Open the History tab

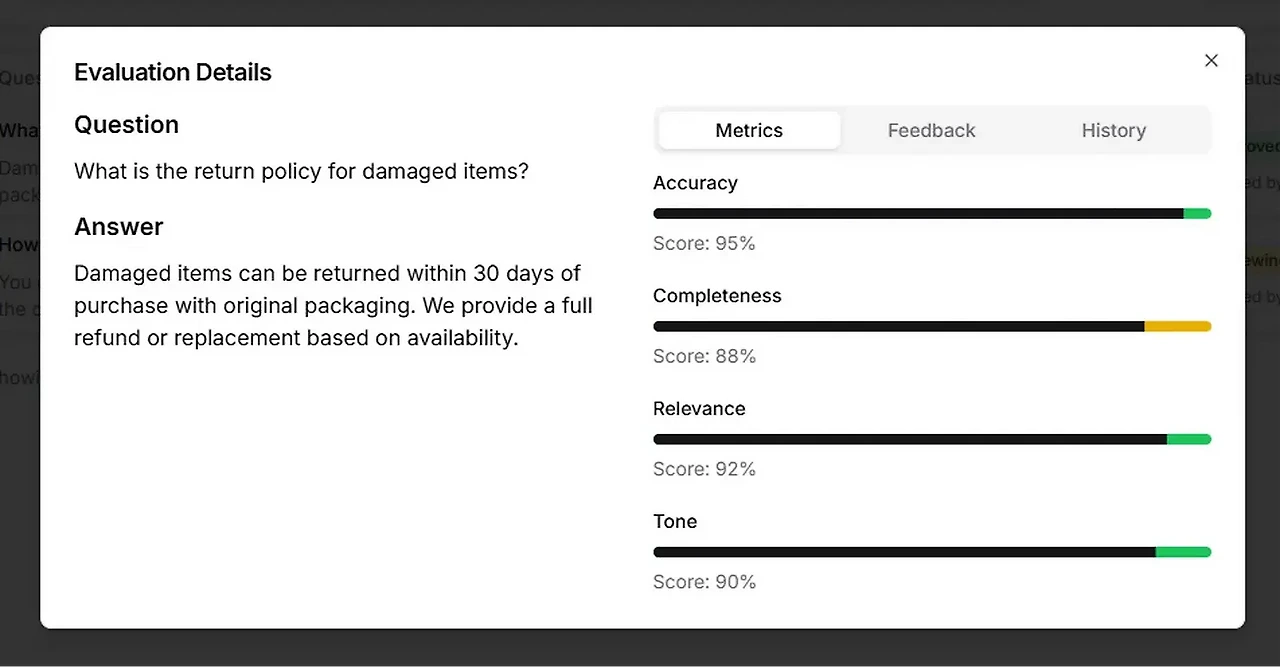[x=1113, y=130]
